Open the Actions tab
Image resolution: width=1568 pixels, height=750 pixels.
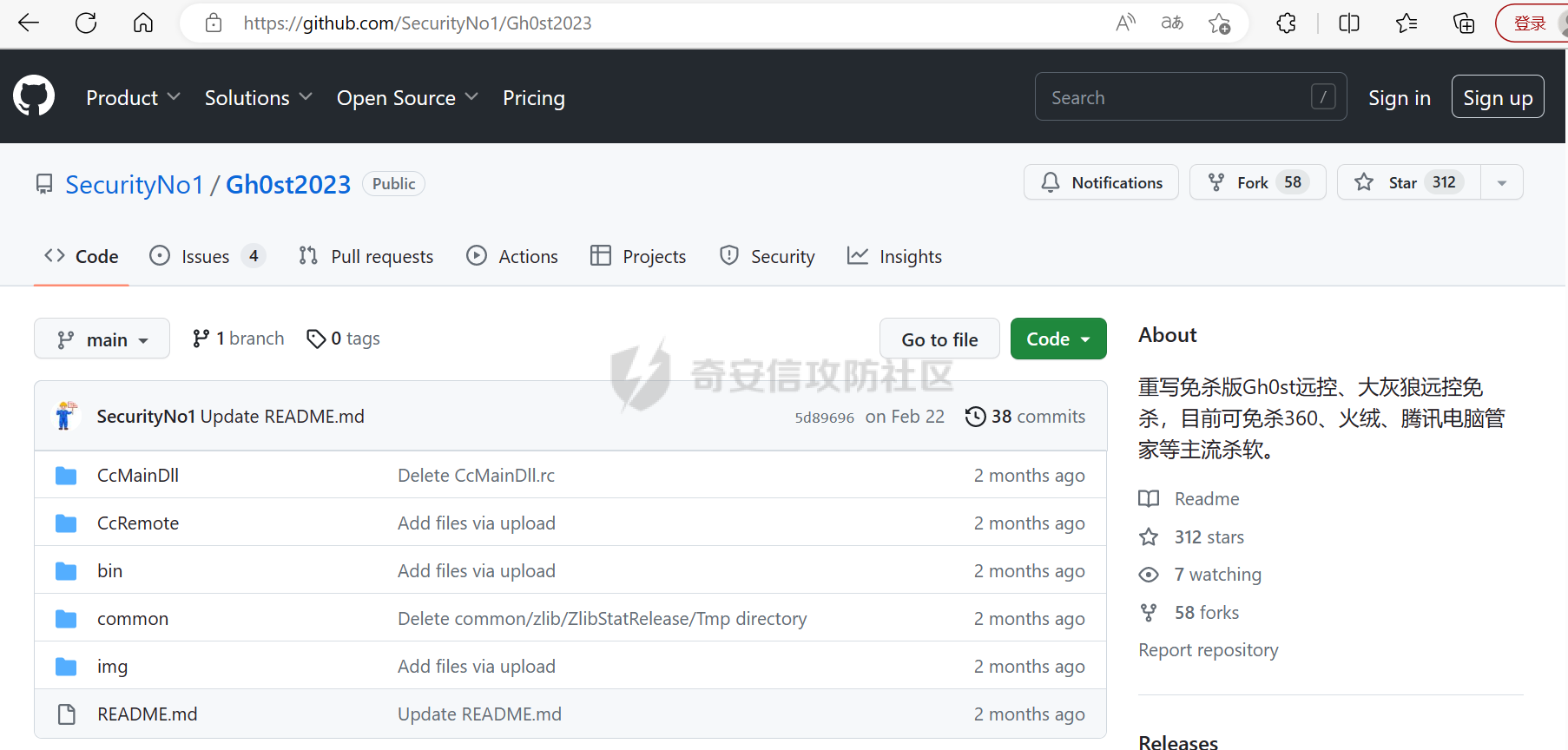tap(512, 256)
